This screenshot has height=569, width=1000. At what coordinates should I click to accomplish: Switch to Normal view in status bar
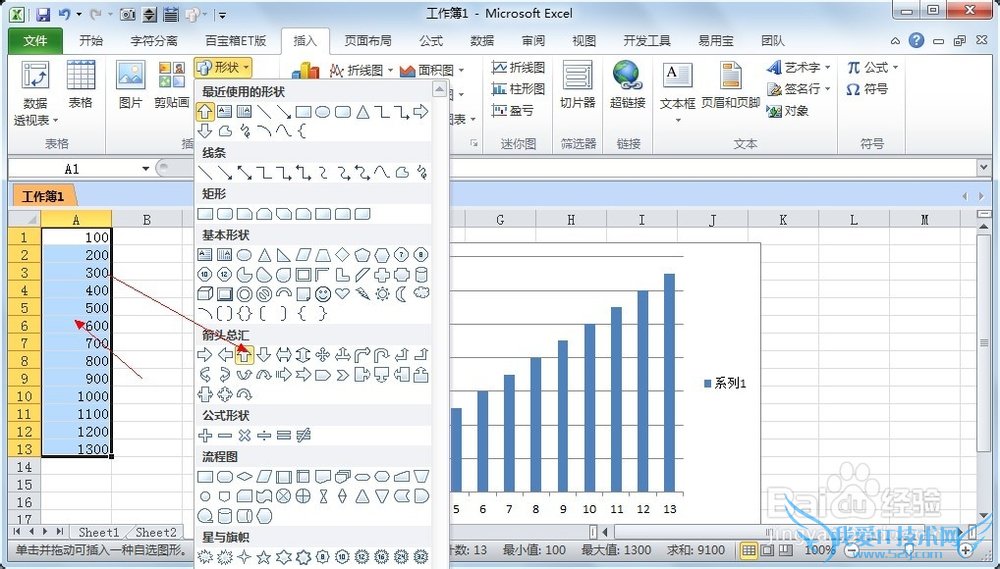(x=749, y=550)
